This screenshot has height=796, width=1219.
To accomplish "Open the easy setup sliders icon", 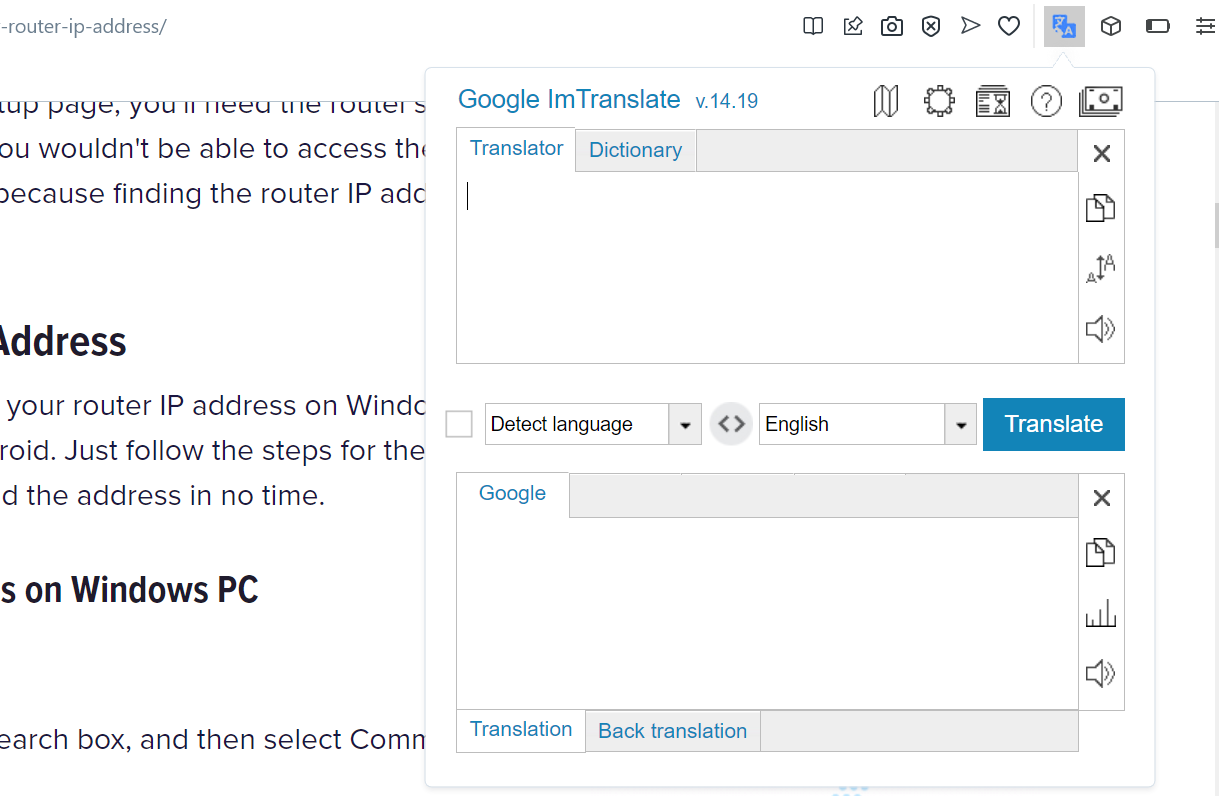I will (1205, 26).
